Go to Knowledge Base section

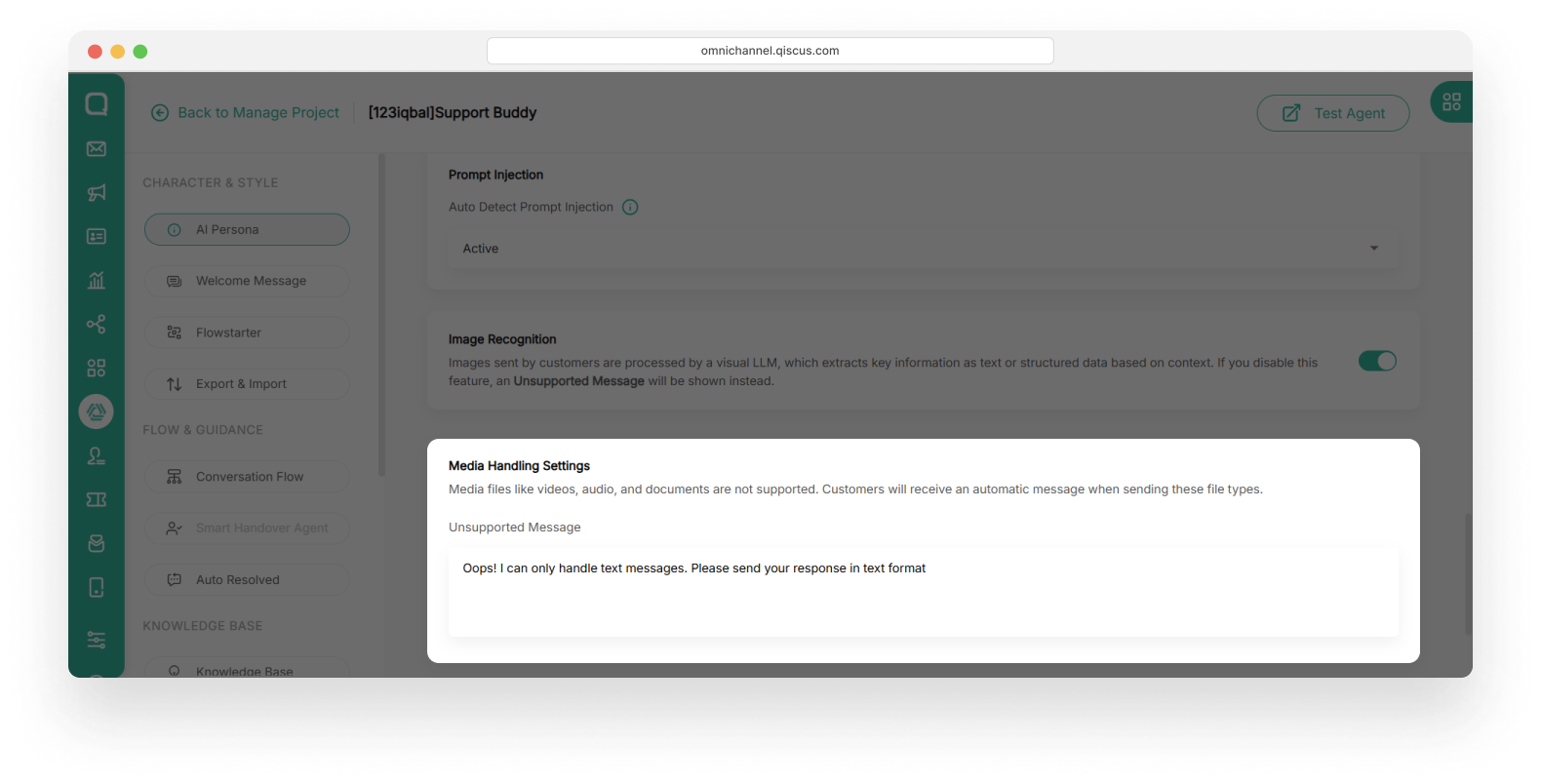click(247, 669)
